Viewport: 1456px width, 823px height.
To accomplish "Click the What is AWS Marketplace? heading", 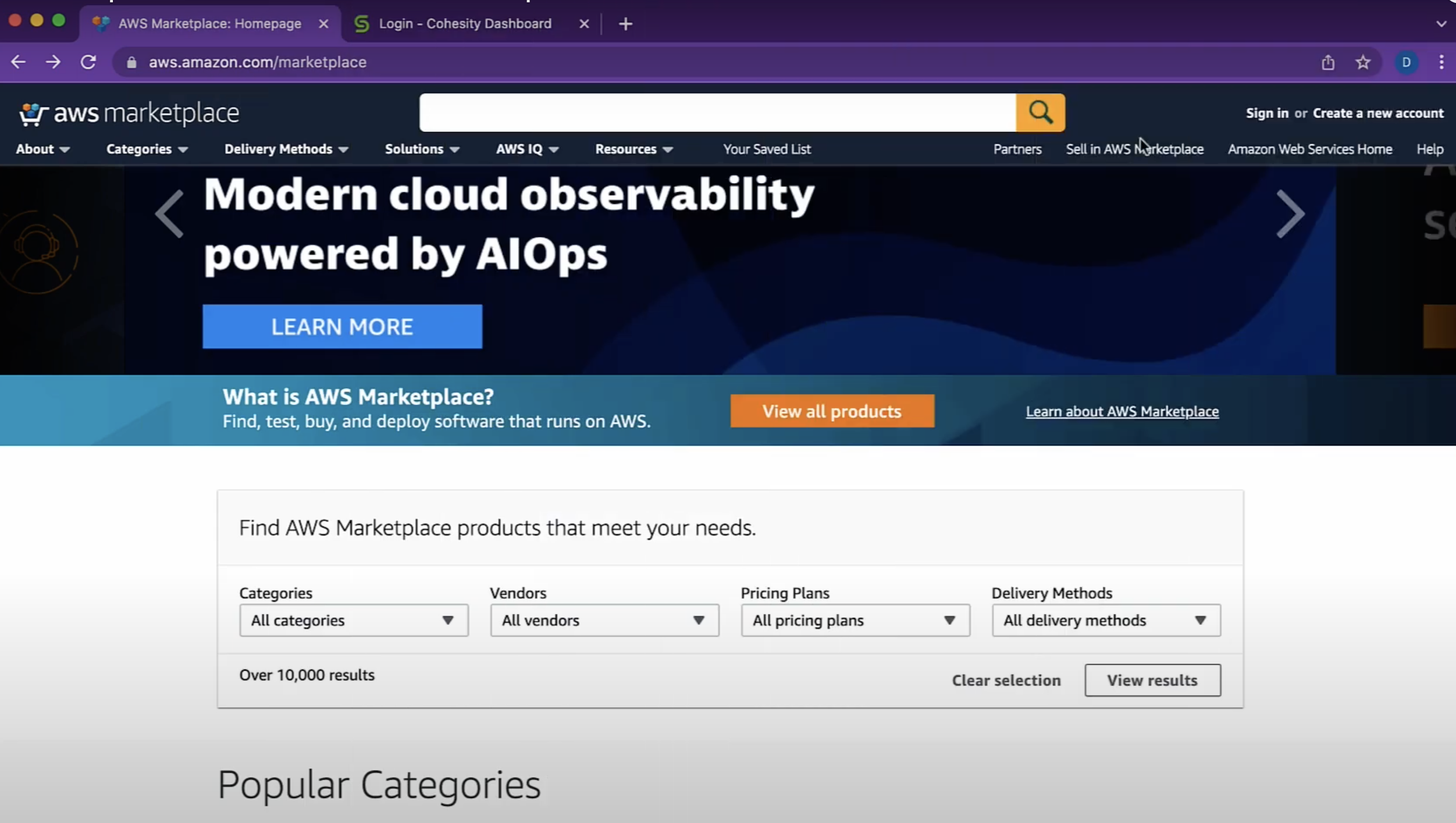I will [x=358, y=397].
